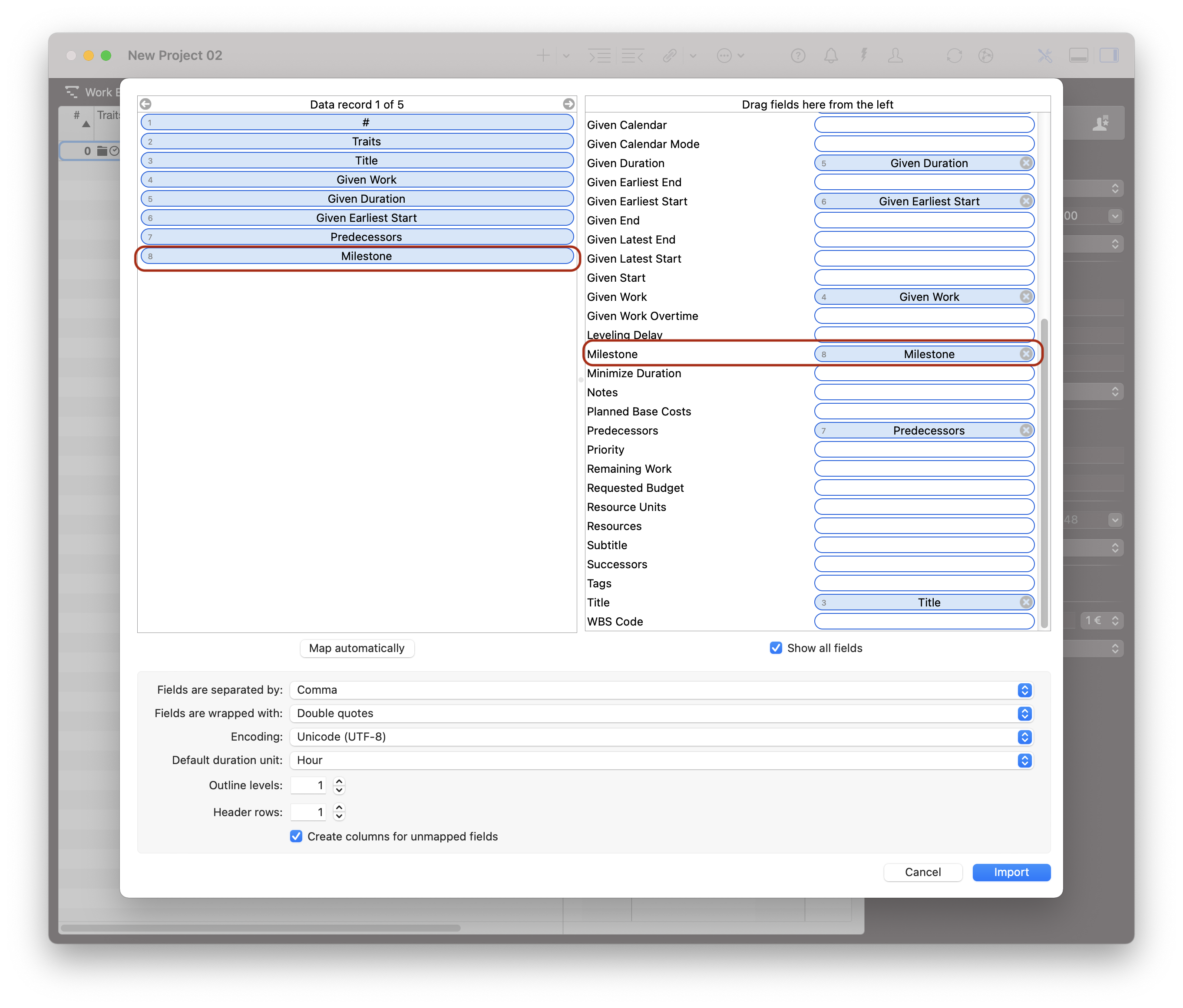Click the Work Breakdown view icon
This screenshot has width=1183, height=1008.
click(72, 92)
